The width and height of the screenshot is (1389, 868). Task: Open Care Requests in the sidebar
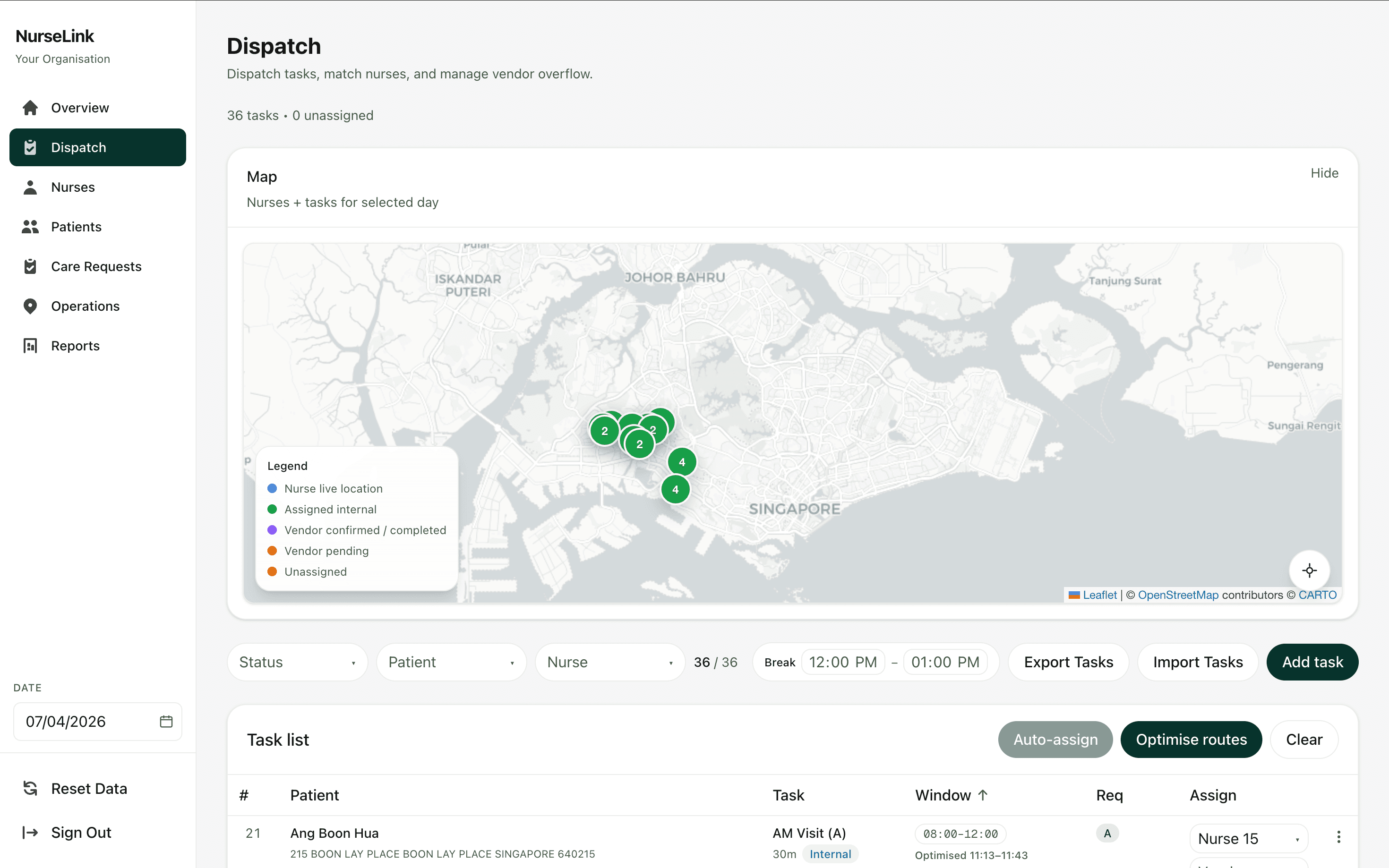(x=98, y=266)
